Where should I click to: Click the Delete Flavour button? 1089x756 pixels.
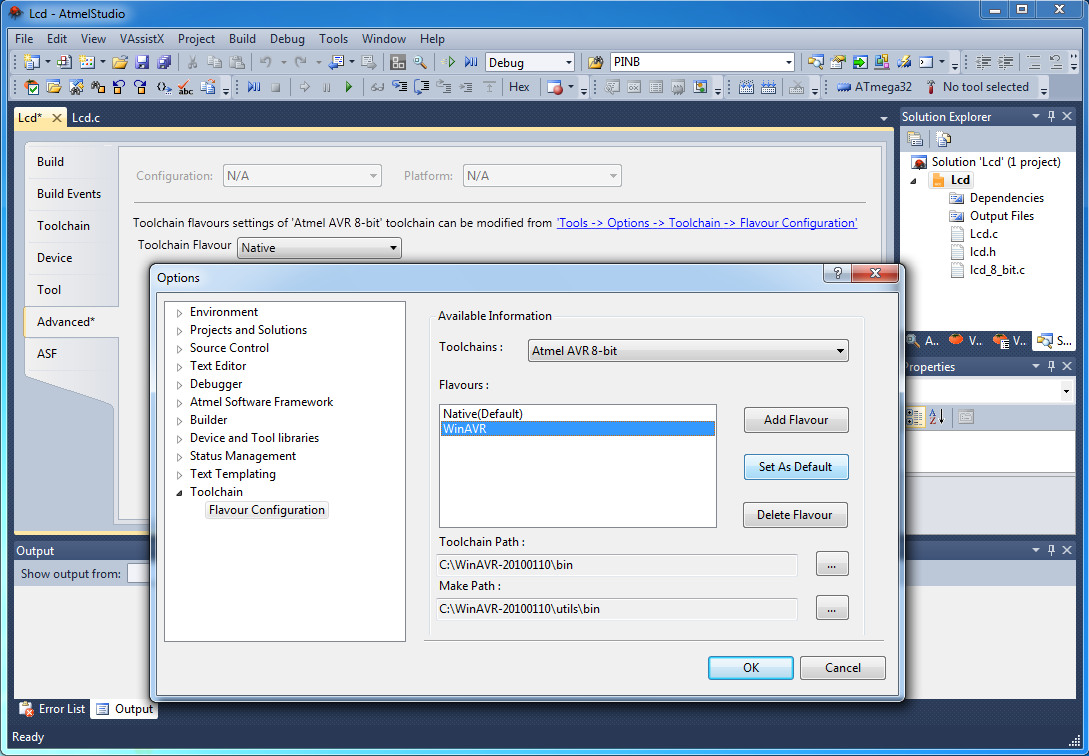[795, 515]
